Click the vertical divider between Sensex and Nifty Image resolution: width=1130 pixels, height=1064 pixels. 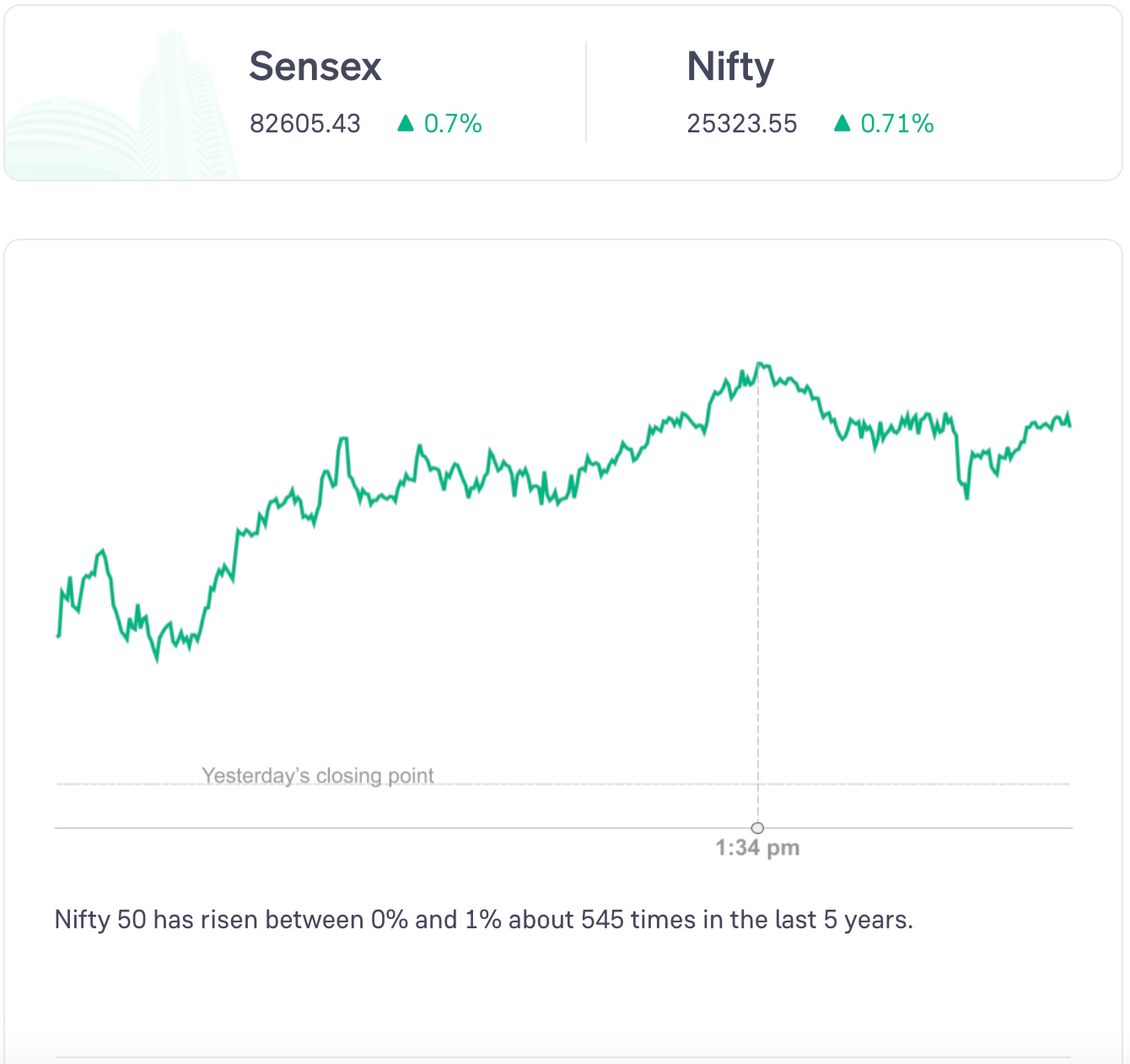point(586,93)
